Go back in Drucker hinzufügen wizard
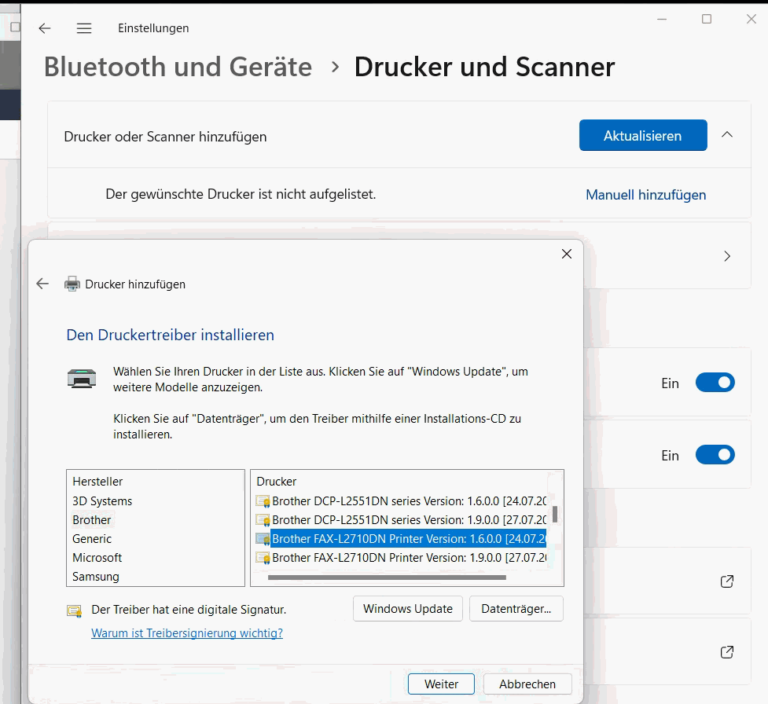 (43, 284)
